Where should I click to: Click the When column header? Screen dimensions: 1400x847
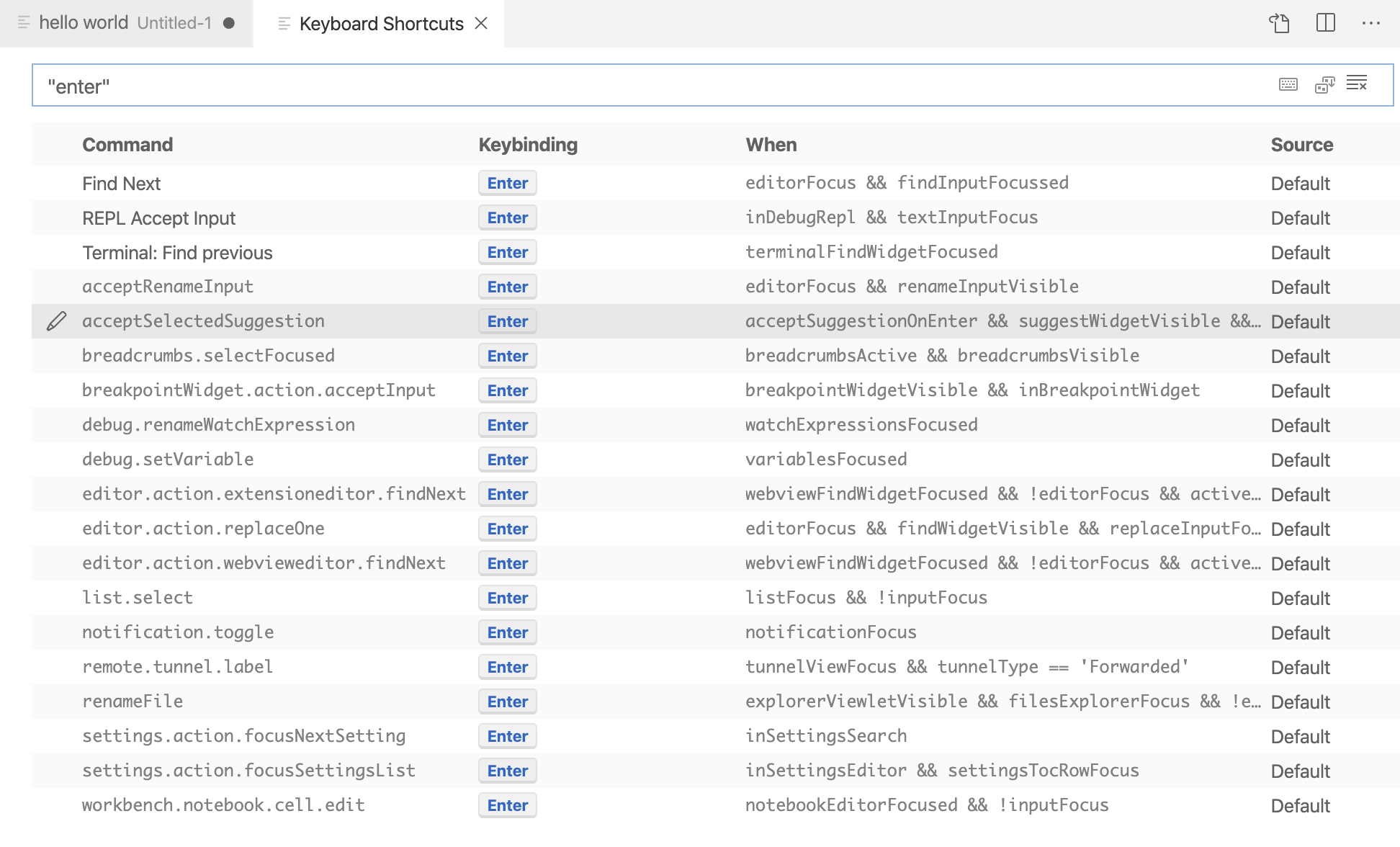point(771,144)
